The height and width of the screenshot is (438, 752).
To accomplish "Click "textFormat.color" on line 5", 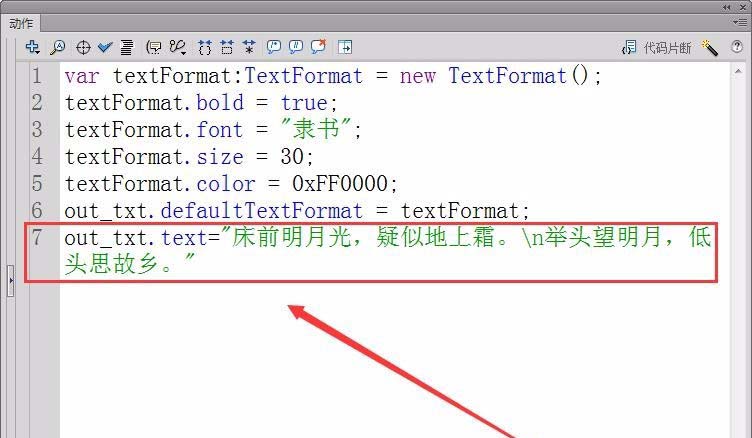I will pos(160,183).
